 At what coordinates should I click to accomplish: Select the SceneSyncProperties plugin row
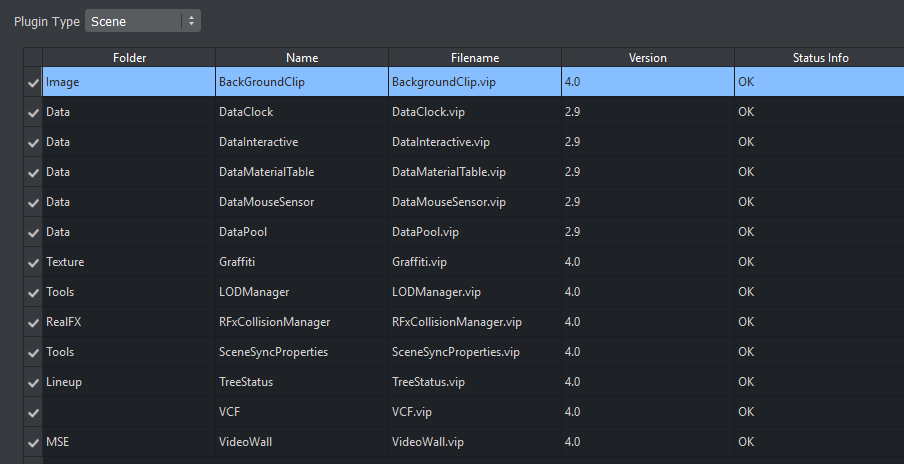coord(273,352)
